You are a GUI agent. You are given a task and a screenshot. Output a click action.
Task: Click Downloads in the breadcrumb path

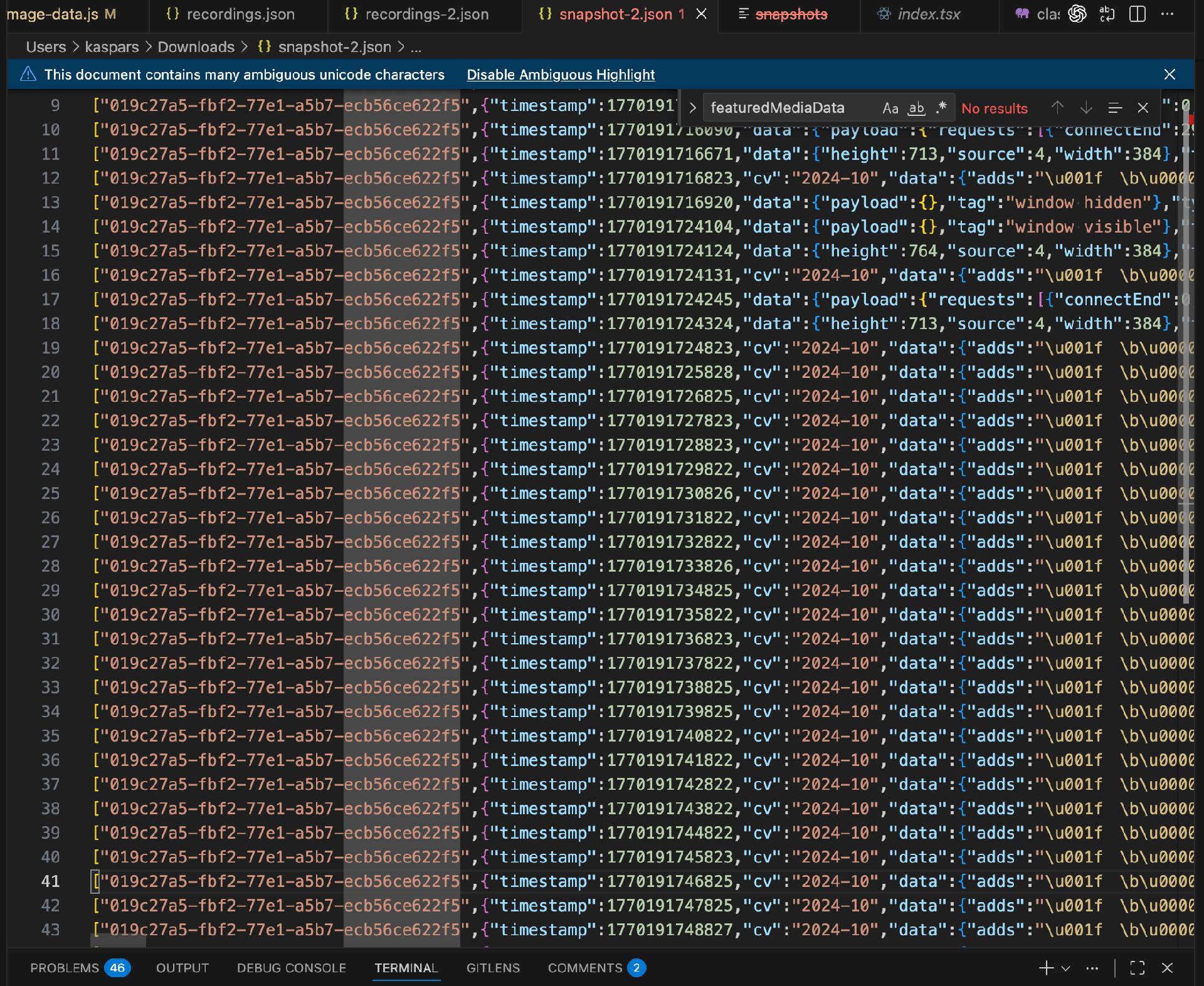click(x=196, y=47)
